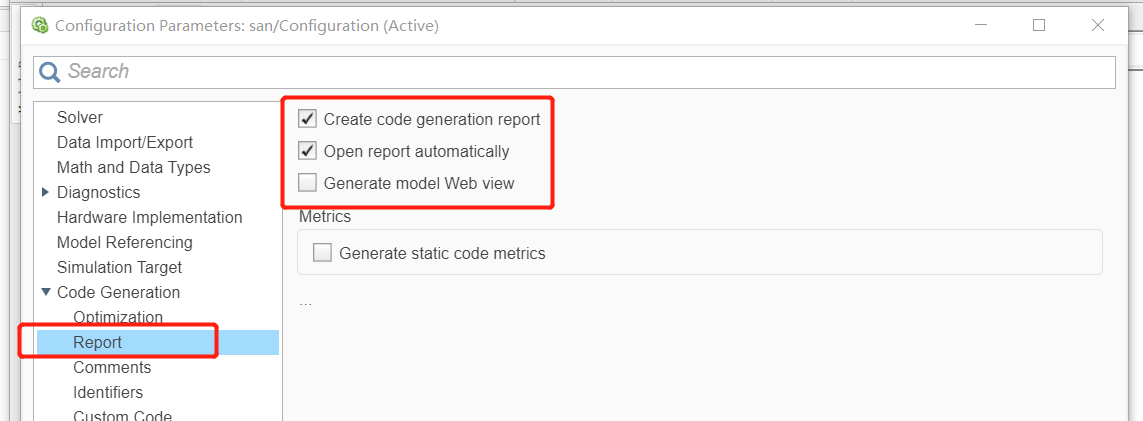Screen dimensions: 1143x421
Task: Click the Search input field
Action: tap(580, 72)
